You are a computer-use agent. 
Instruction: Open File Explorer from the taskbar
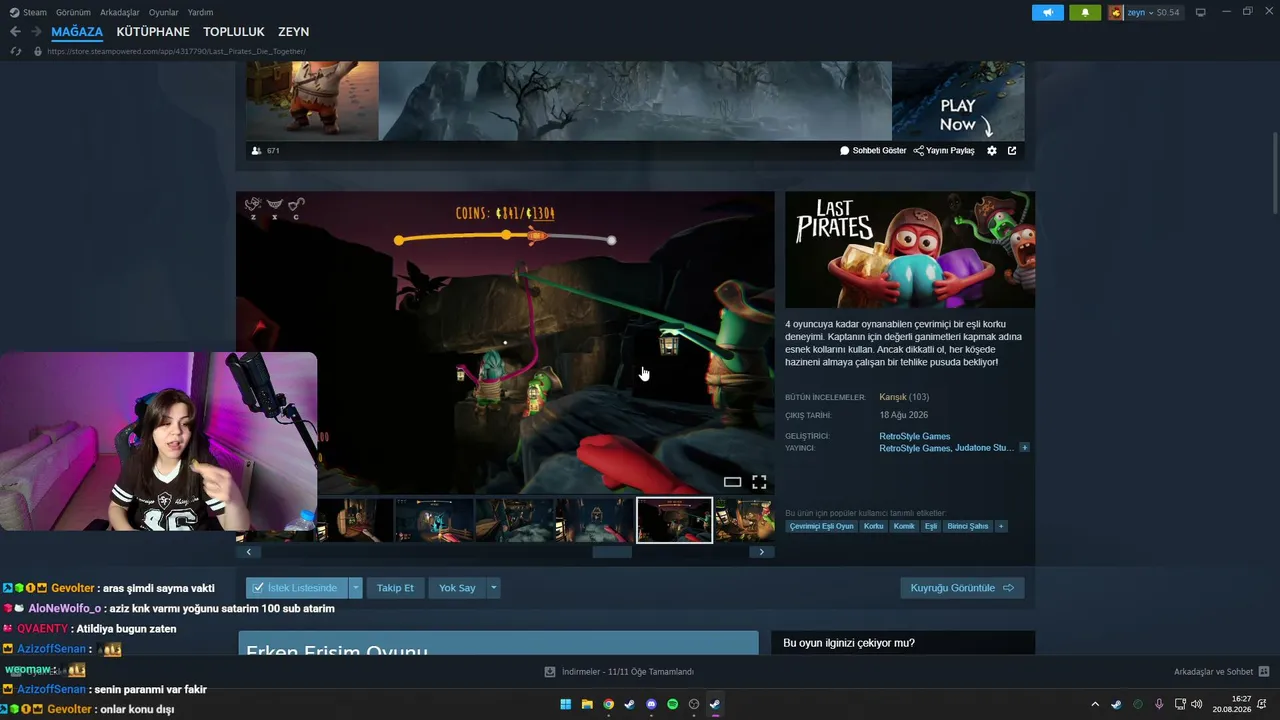click(587, 704)
